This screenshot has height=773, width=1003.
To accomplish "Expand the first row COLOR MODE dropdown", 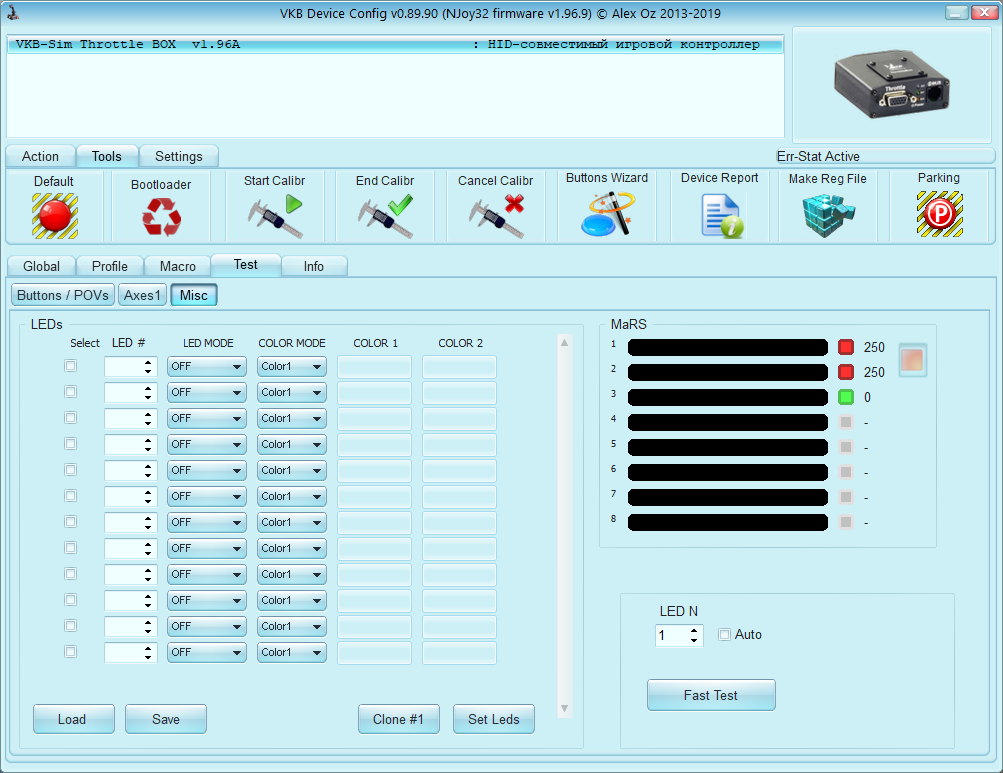I will pos(292,366).
